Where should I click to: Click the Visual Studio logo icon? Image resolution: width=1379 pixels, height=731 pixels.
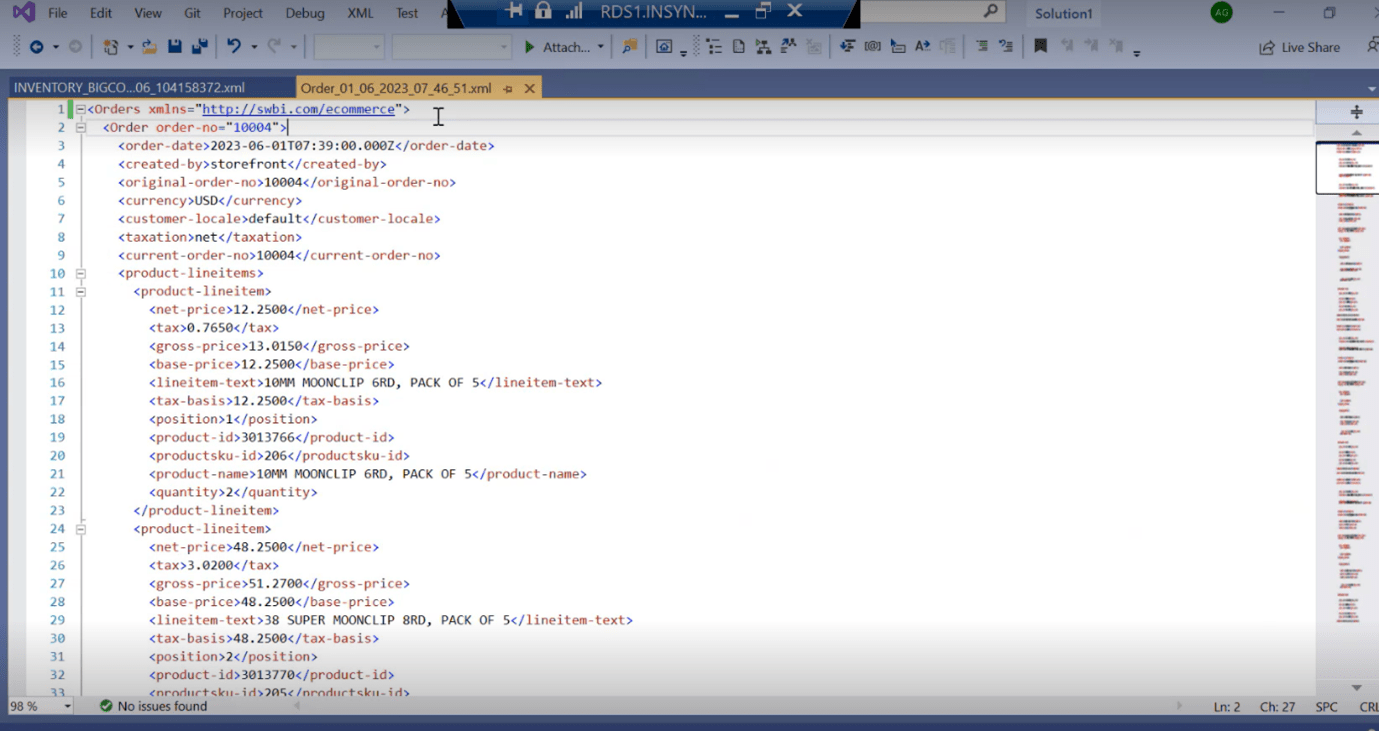(x=23, y=13)
